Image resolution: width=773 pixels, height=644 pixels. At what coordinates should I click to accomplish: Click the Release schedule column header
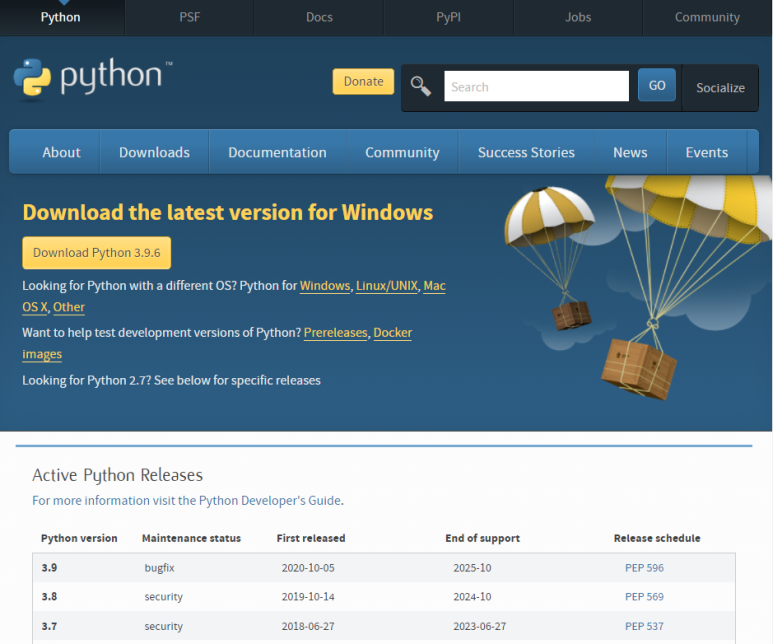click(x=657, y=538)
